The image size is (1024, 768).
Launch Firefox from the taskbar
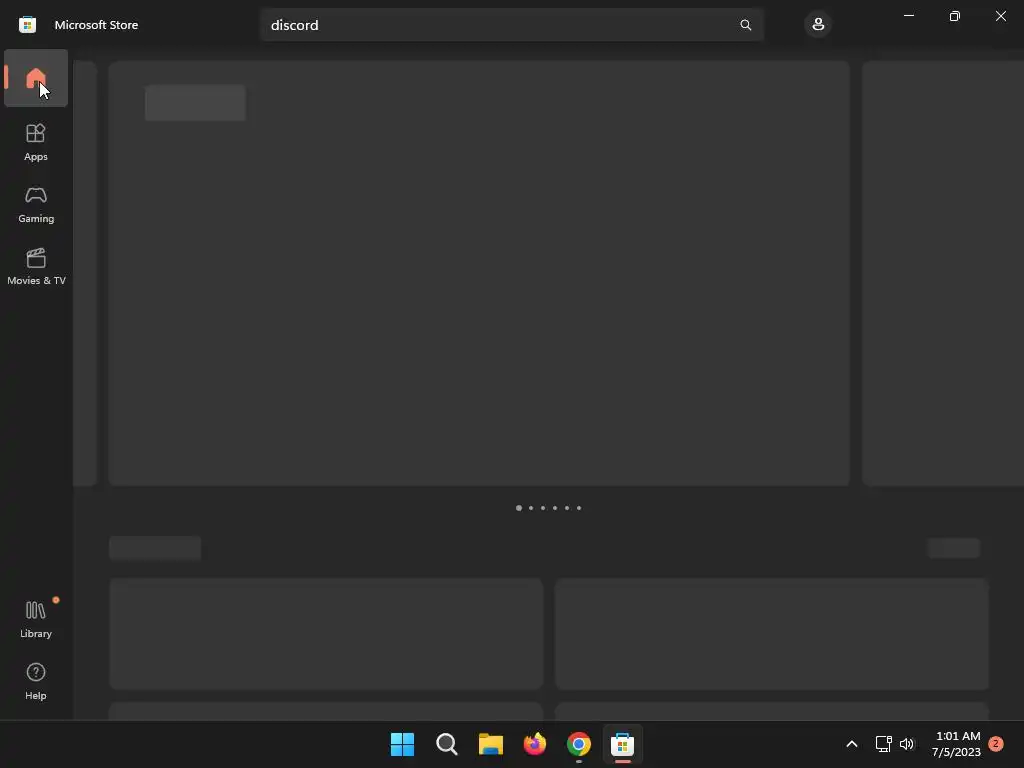[x=535, y=744]
